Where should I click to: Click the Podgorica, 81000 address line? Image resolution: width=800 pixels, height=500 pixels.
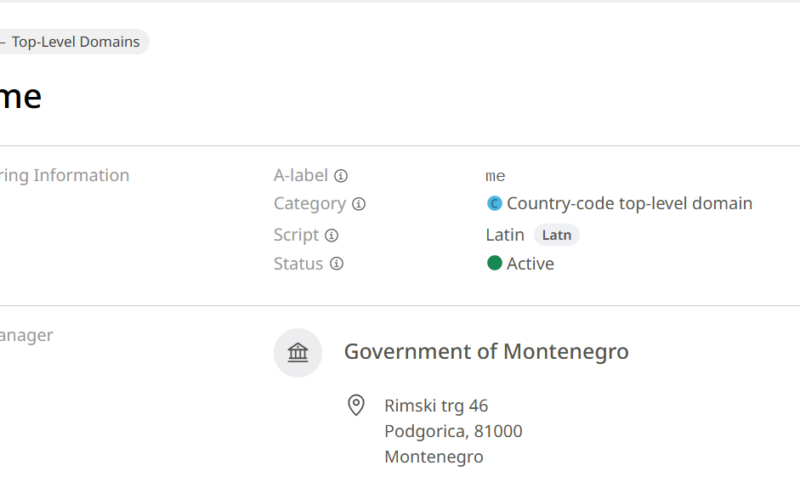tap(453, 431)
